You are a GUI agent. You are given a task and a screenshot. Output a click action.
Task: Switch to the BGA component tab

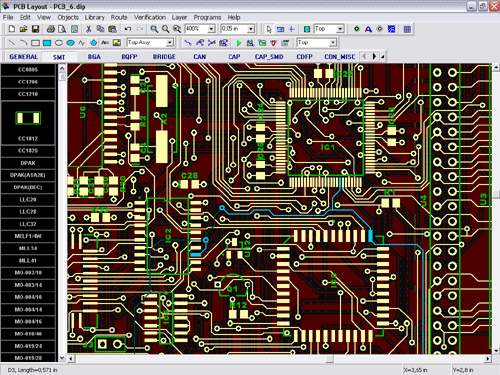(x=94, y=57)
